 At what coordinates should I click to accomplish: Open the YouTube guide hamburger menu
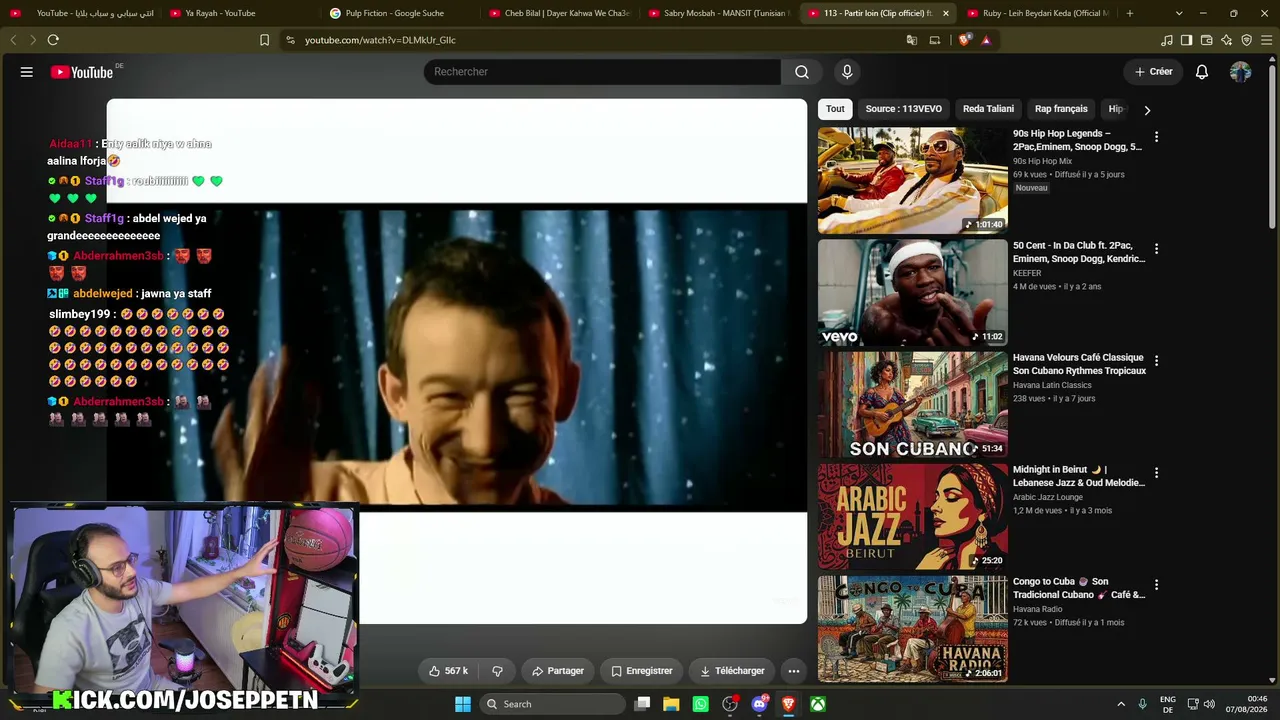27,72
